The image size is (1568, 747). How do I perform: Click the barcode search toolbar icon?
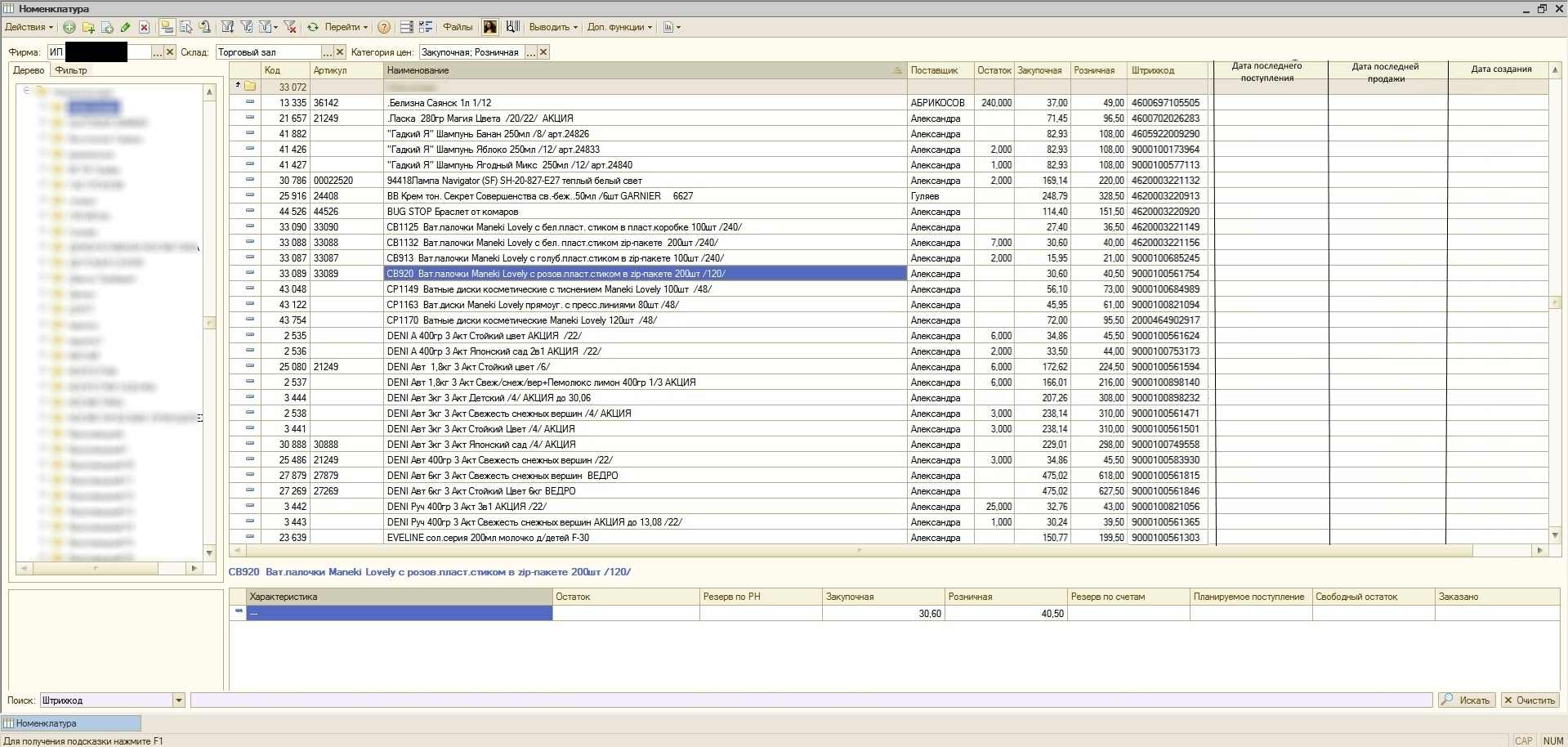(x=512, y=27)
